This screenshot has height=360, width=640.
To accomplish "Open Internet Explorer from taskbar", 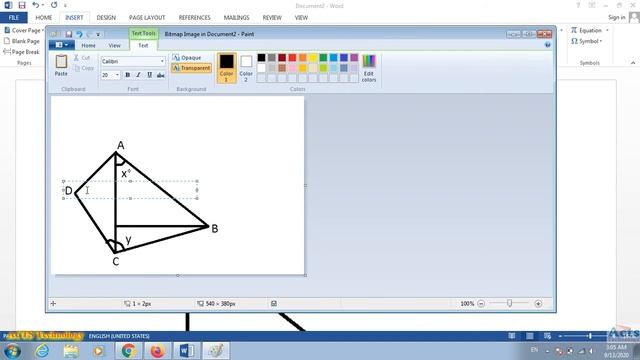I will click(42, 351).
